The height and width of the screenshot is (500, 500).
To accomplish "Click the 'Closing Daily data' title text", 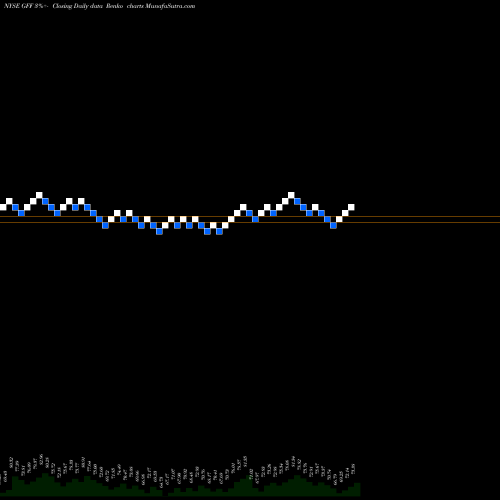I will coord(77,6).
